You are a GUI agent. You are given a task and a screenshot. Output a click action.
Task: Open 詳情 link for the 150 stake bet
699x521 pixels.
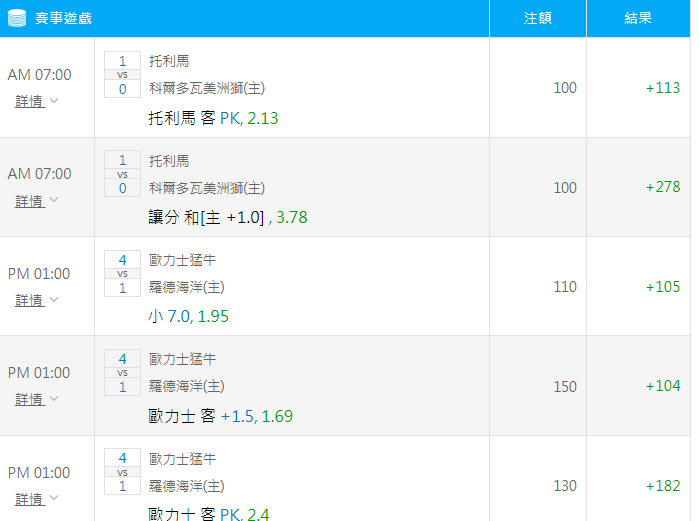click(x=29, y=399)
